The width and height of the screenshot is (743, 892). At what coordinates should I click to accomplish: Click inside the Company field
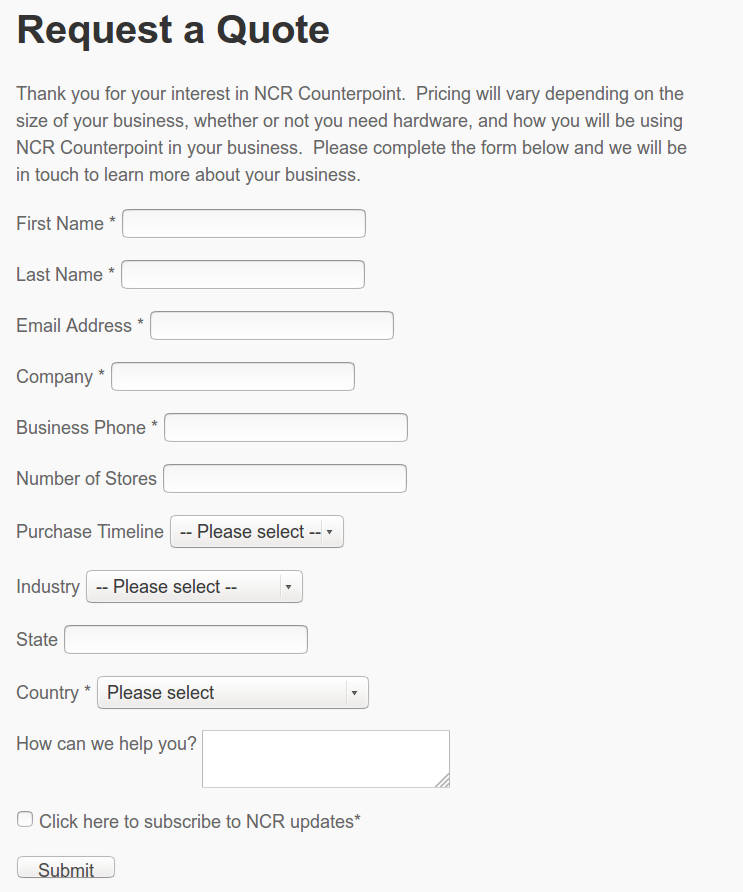(x=232, y=376)
